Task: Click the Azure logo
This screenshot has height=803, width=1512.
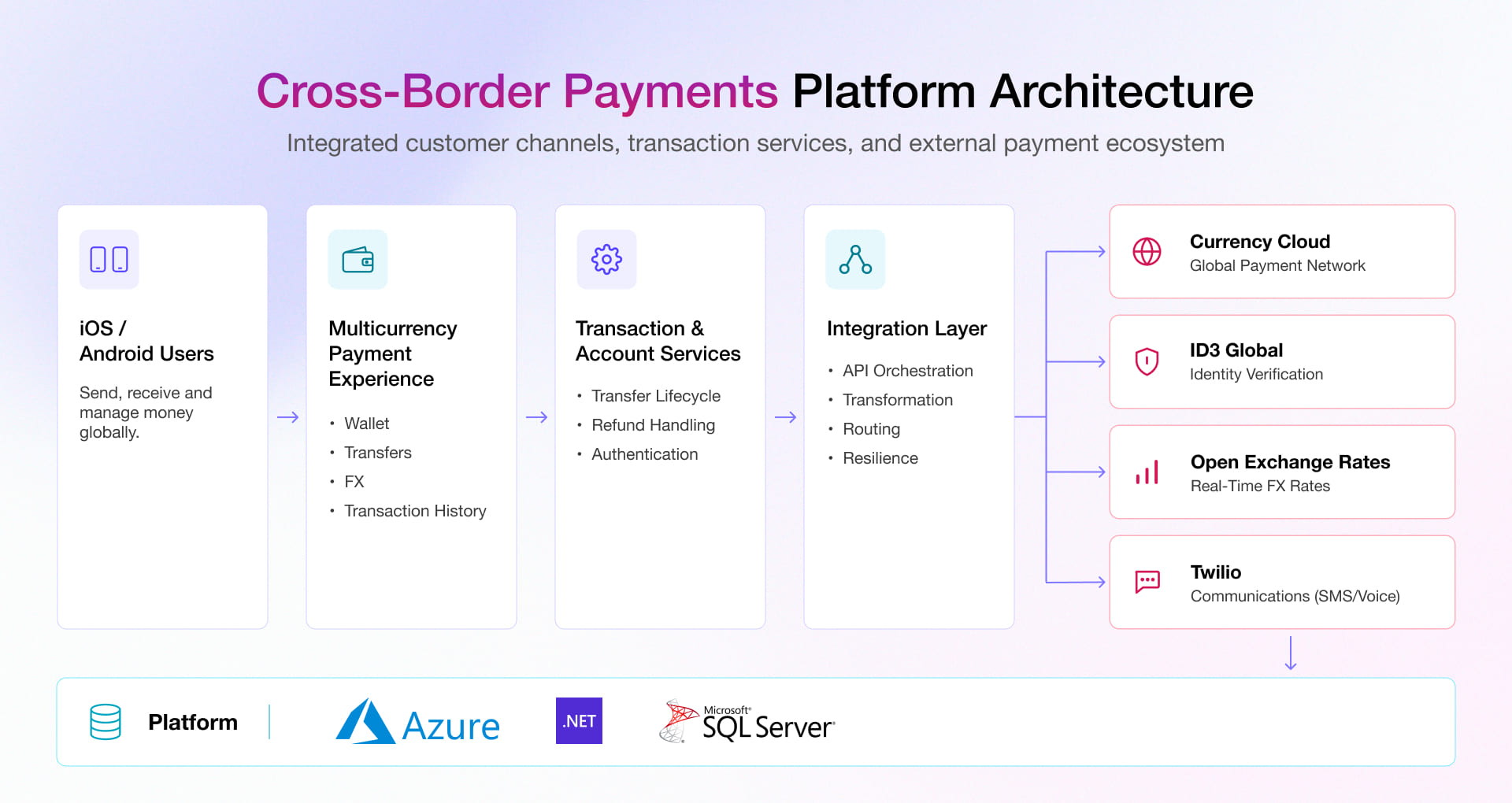Action: click(x=417, y=722)
